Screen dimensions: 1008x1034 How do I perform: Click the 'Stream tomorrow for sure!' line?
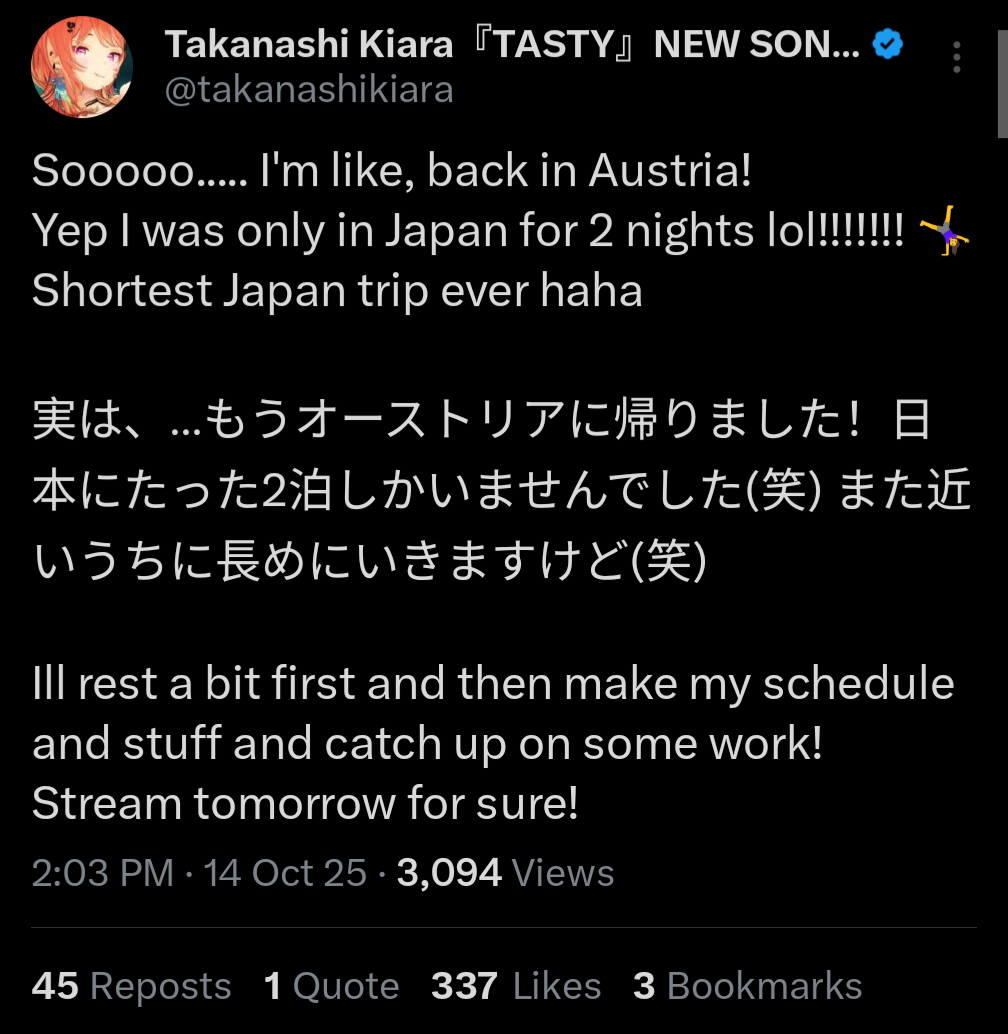point(305,803)
